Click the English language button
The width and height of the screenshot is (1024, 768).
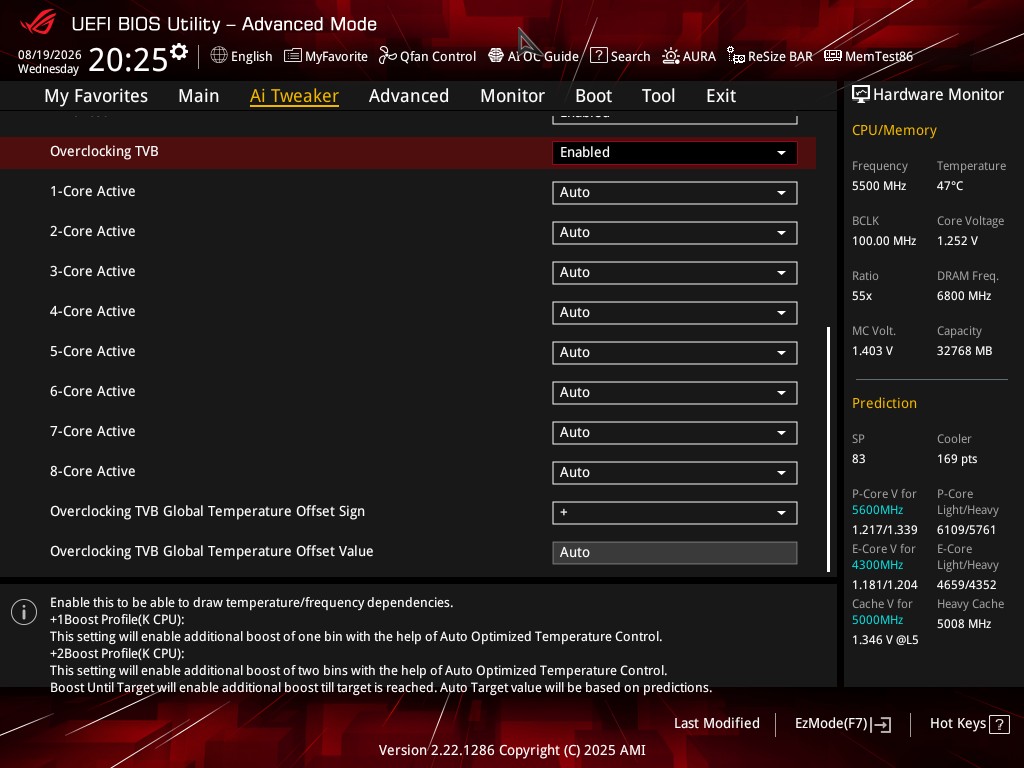click(x=241, y=56)
